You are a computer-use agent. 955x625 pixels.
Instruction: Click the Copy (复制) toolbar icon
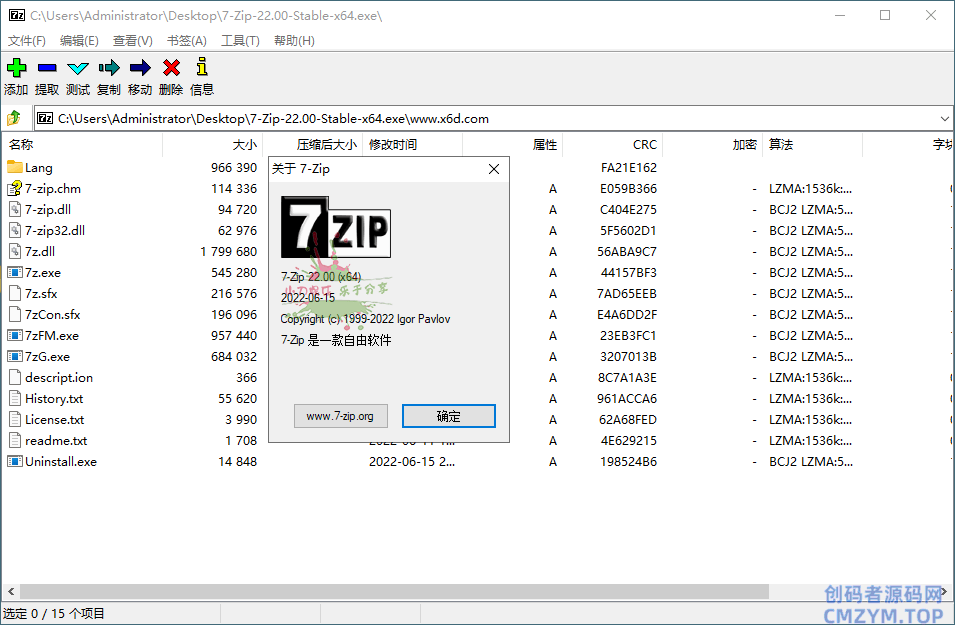coord(109,68)
